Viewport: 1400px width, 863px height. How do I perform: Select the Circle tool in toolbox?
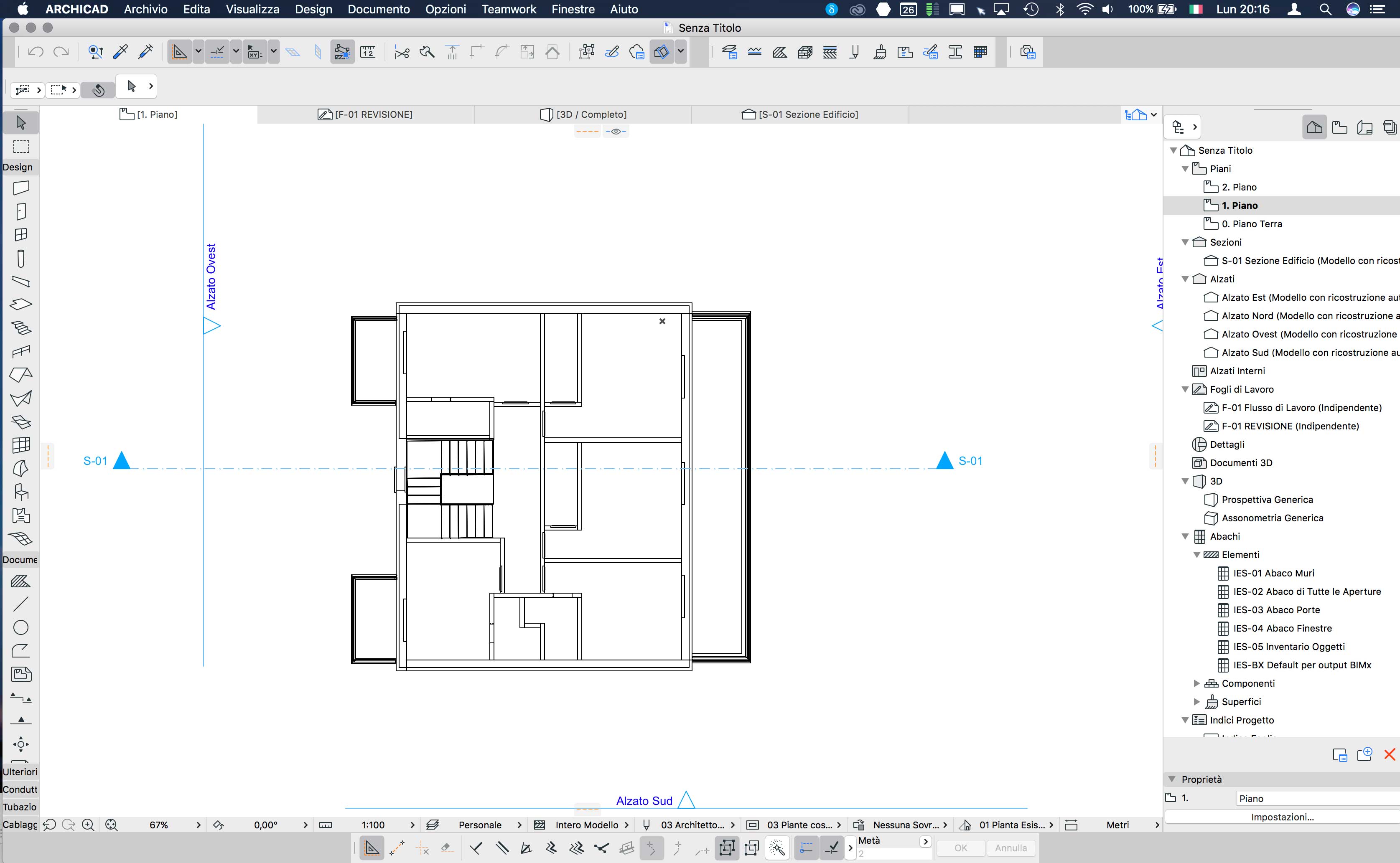click(21, 627)
